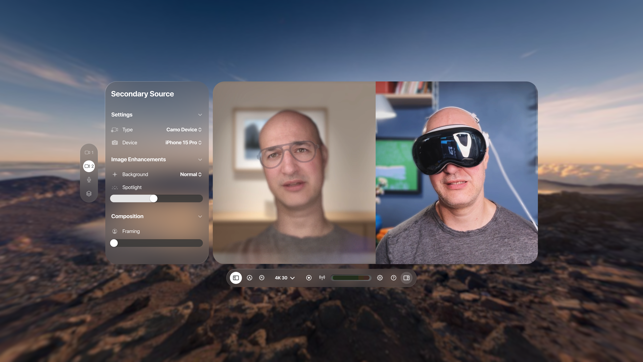
Task: Open the Type dropdown showing Camo Device
Action: coord(184,130)
